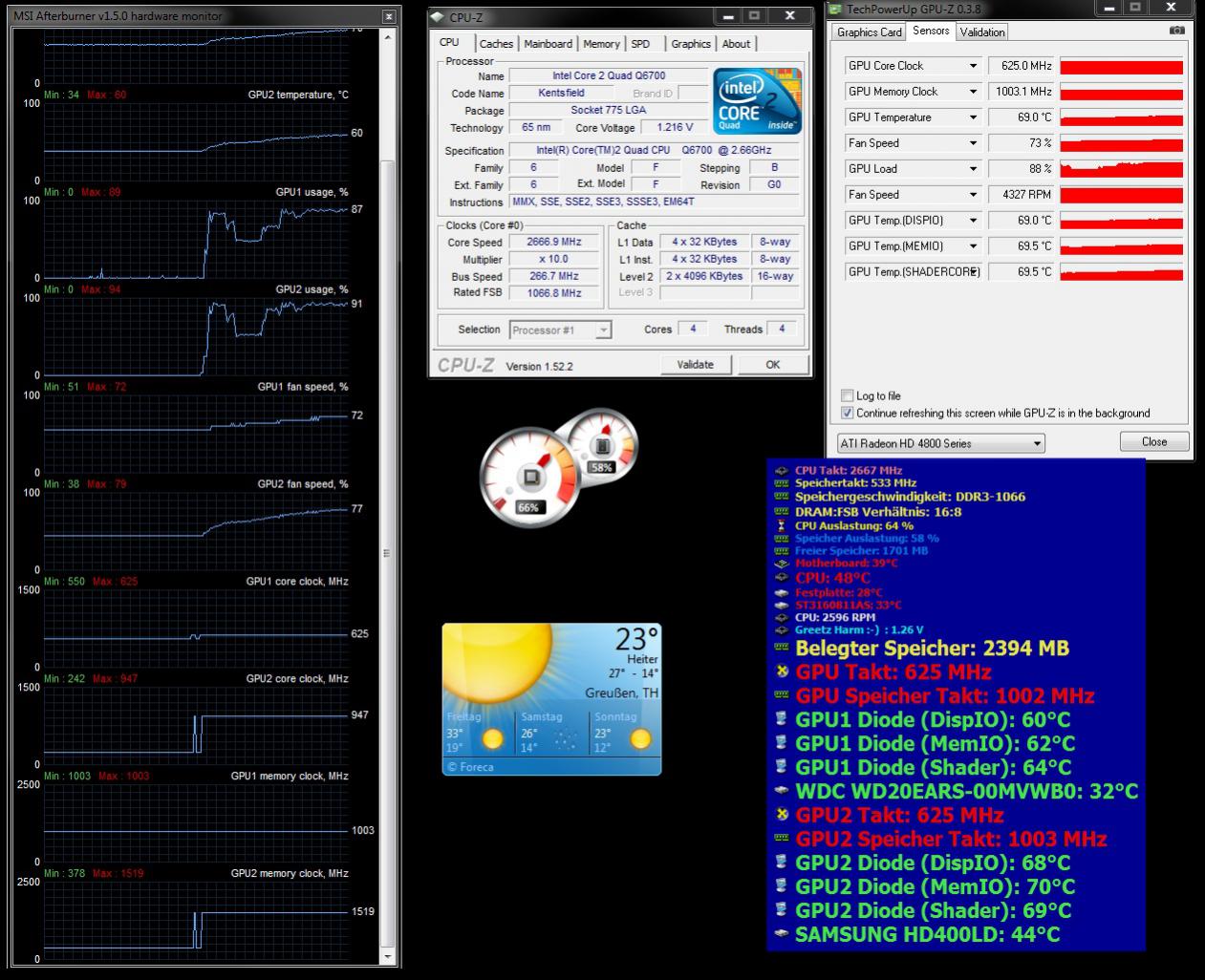Click the sun icon in weather widget
Viewport: 1205px width, 980px height.
[496, 662]
